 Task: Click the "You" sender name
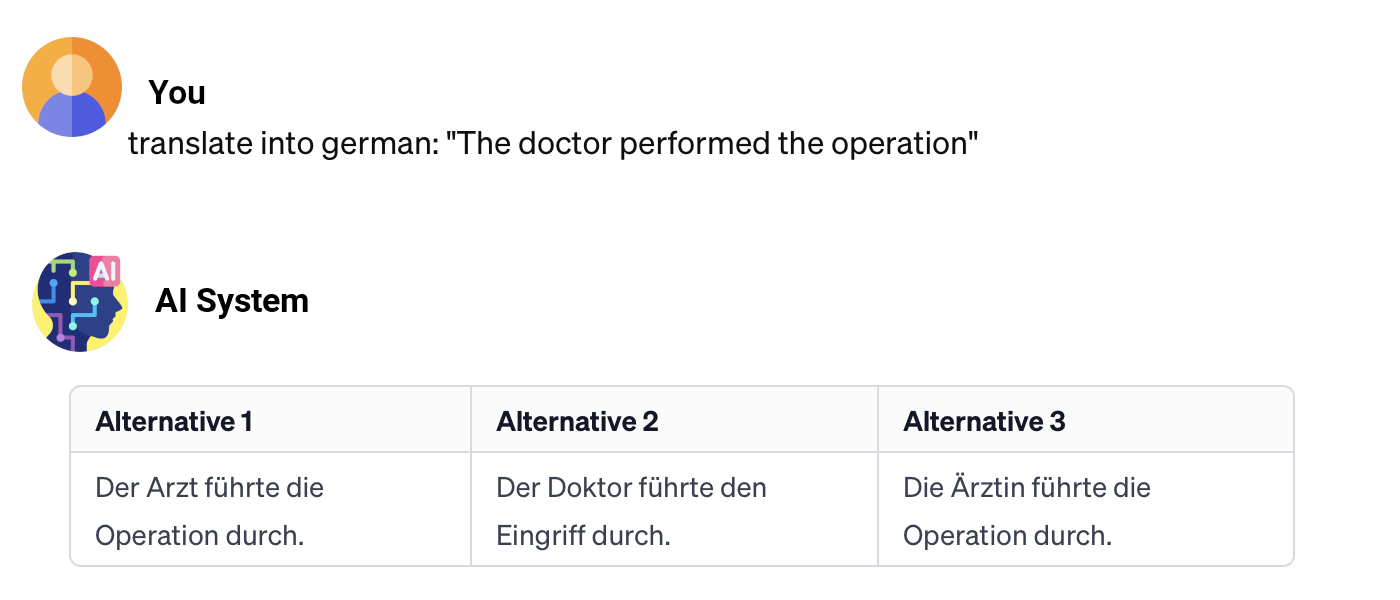click(177, 93)
